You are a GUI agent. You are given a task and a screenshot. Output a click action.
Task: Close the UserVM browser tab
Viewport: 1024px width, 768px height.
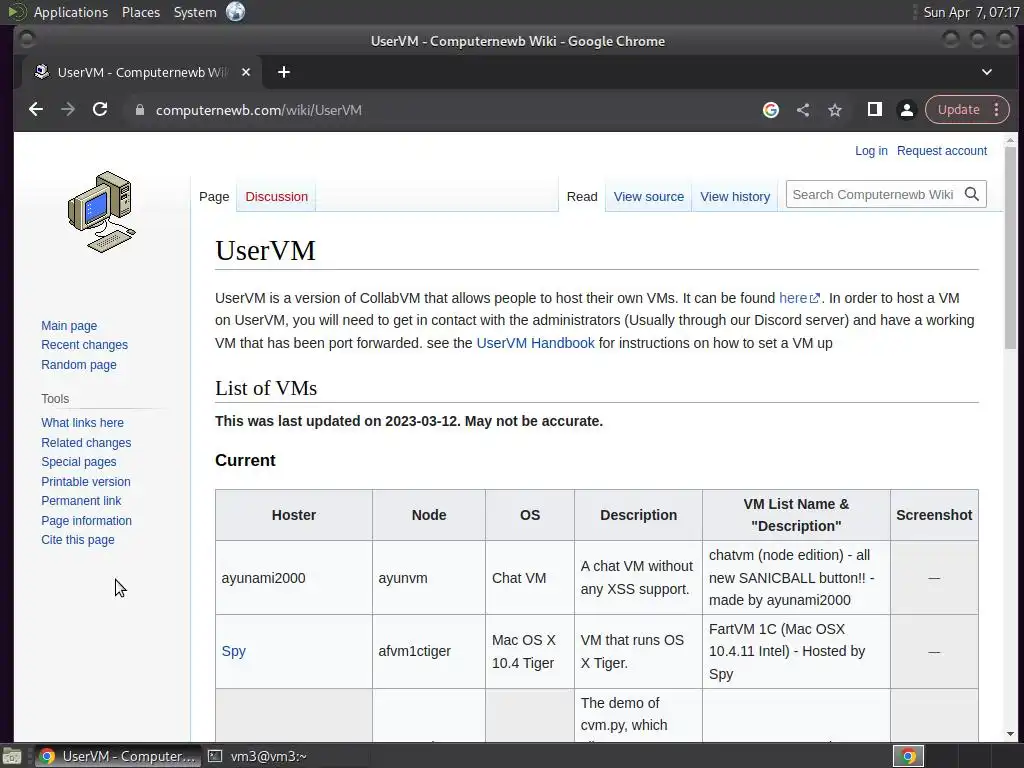246,72
